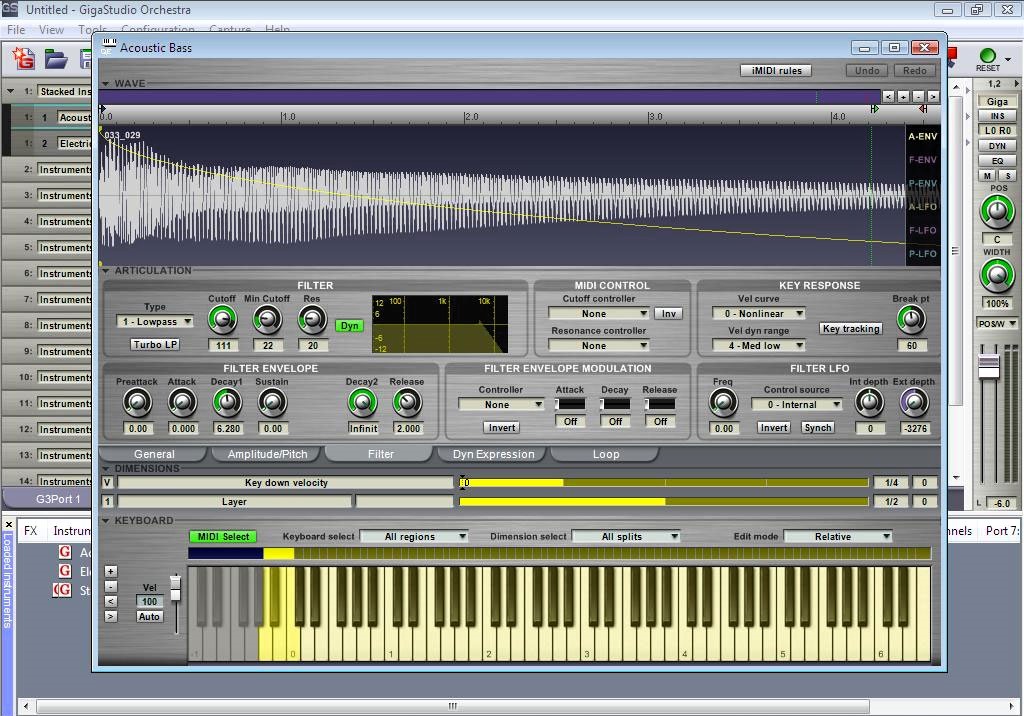Open Edit mode dropdown 'Relative'
Image resolution: width=1024 pixels, height=716 pixels.
tap(838, 536)
